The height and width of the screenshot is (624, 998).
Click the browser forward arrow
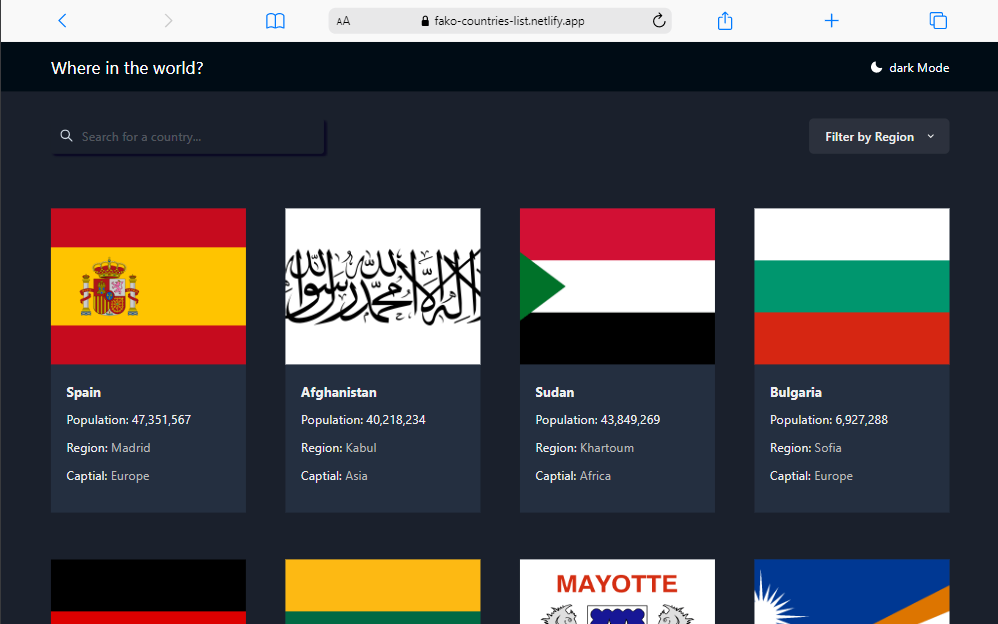point(168,20)
